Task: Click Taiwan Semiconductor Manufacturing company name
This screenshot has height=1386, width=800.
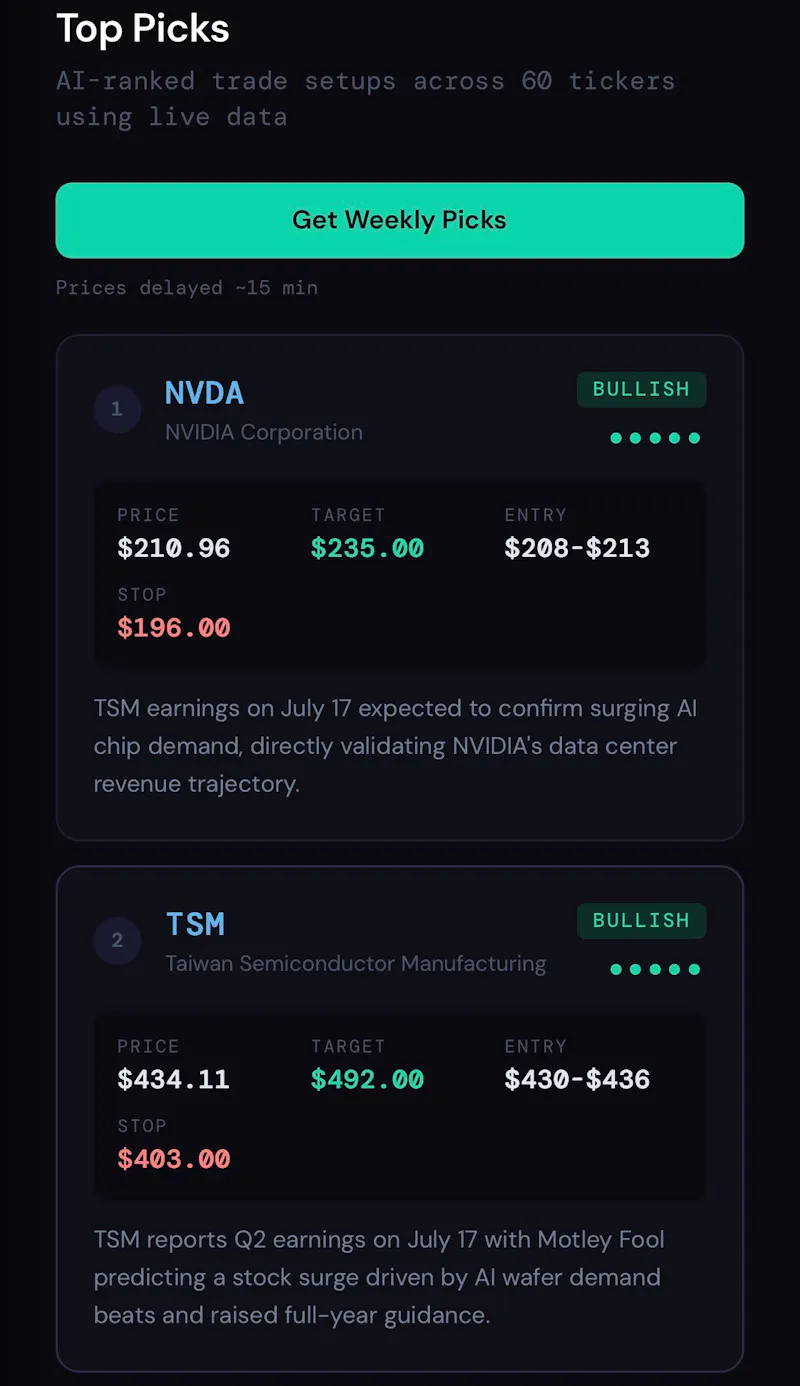Action: (356, 964)
